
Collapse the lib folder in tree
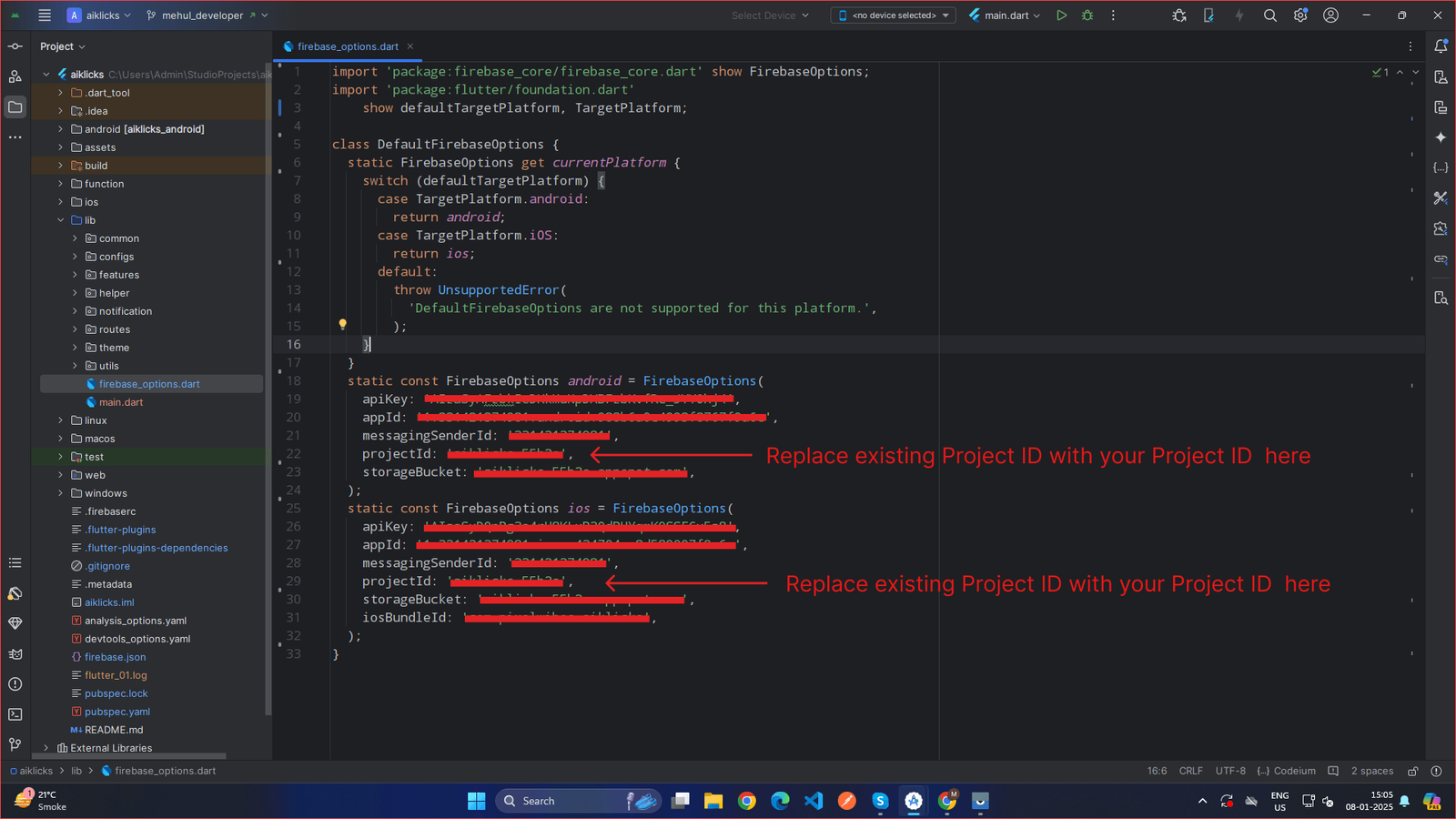tap(61, 220)
